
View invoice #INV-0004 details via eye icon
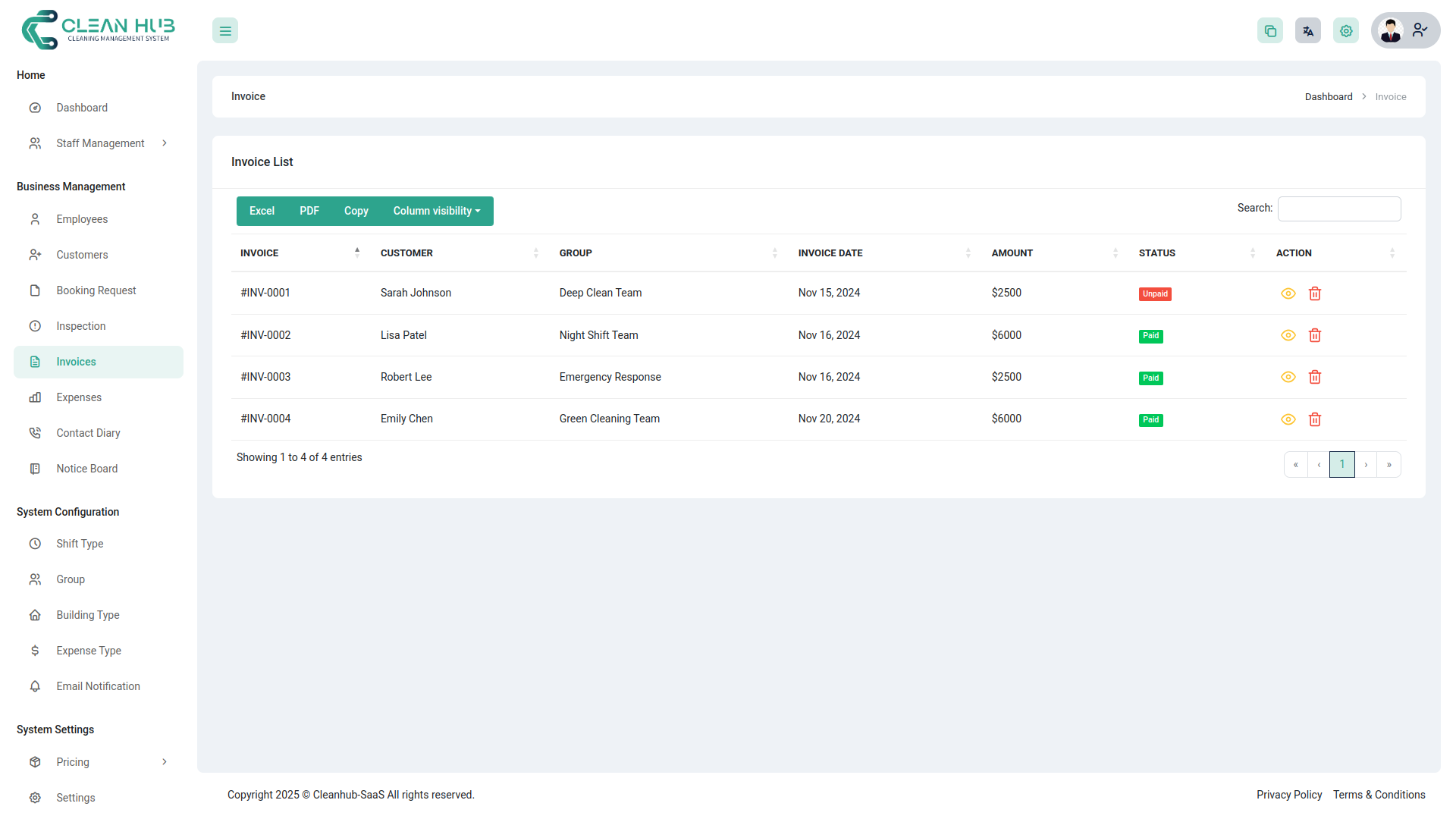pos(1288,419)
